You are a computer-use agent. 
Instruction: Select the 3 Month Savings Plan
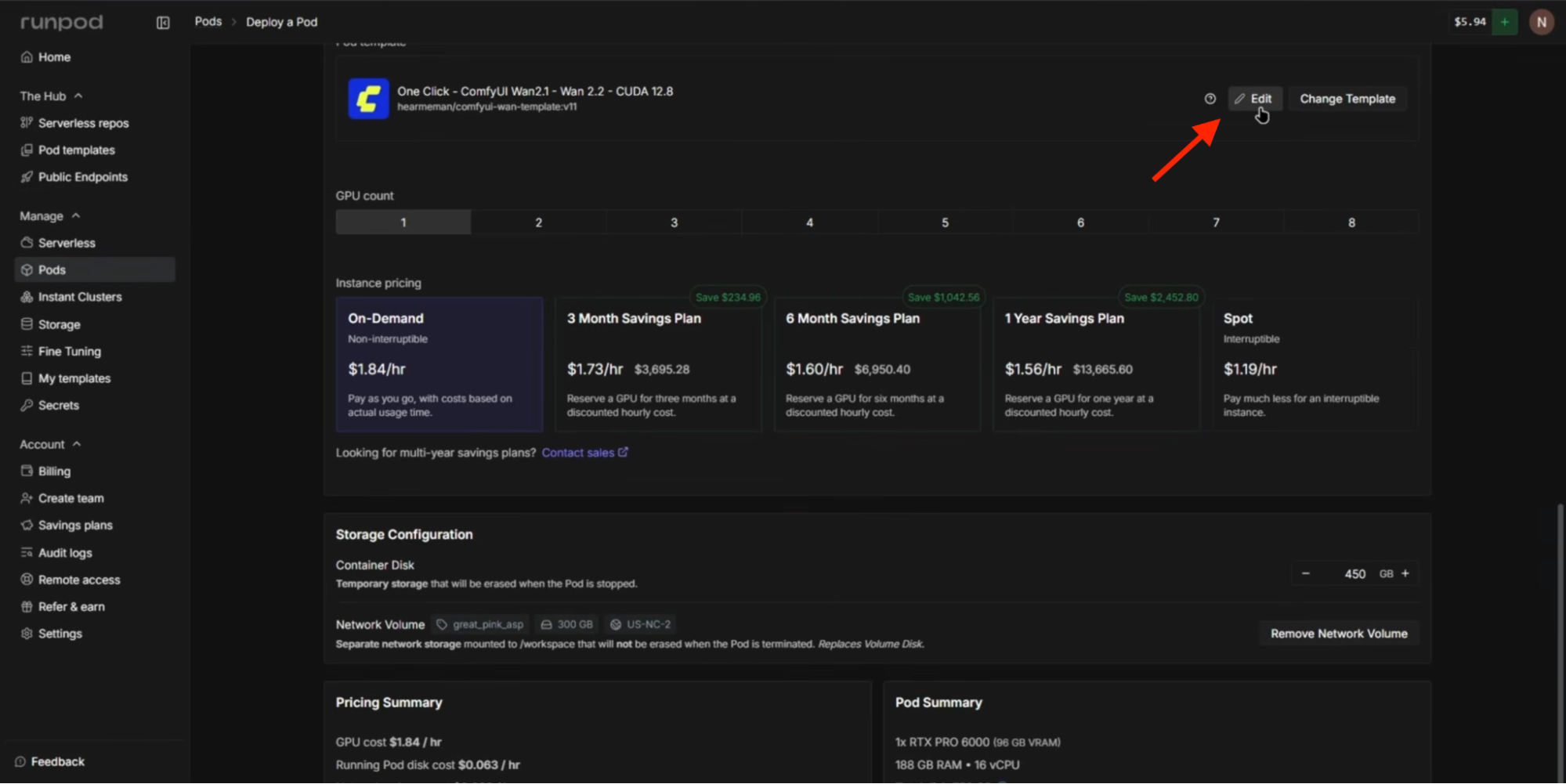click(x=658, y=364)
